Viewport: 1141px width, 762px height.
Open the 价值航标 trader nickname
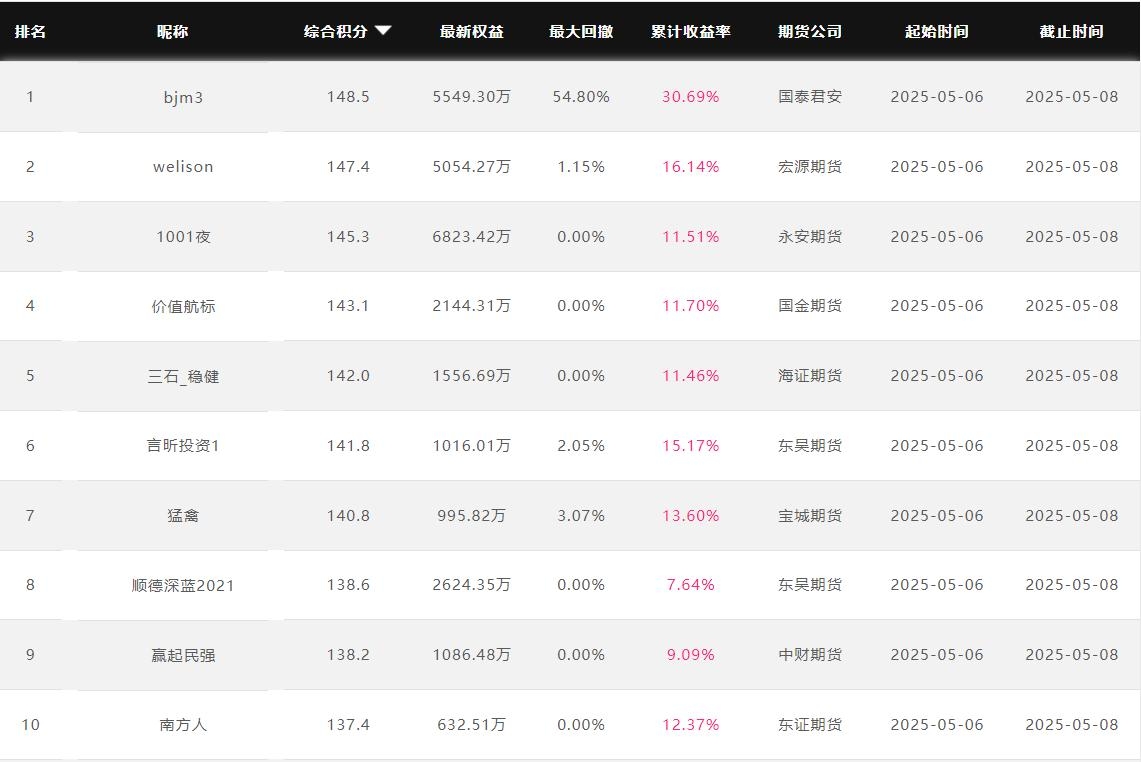(183, 306)
